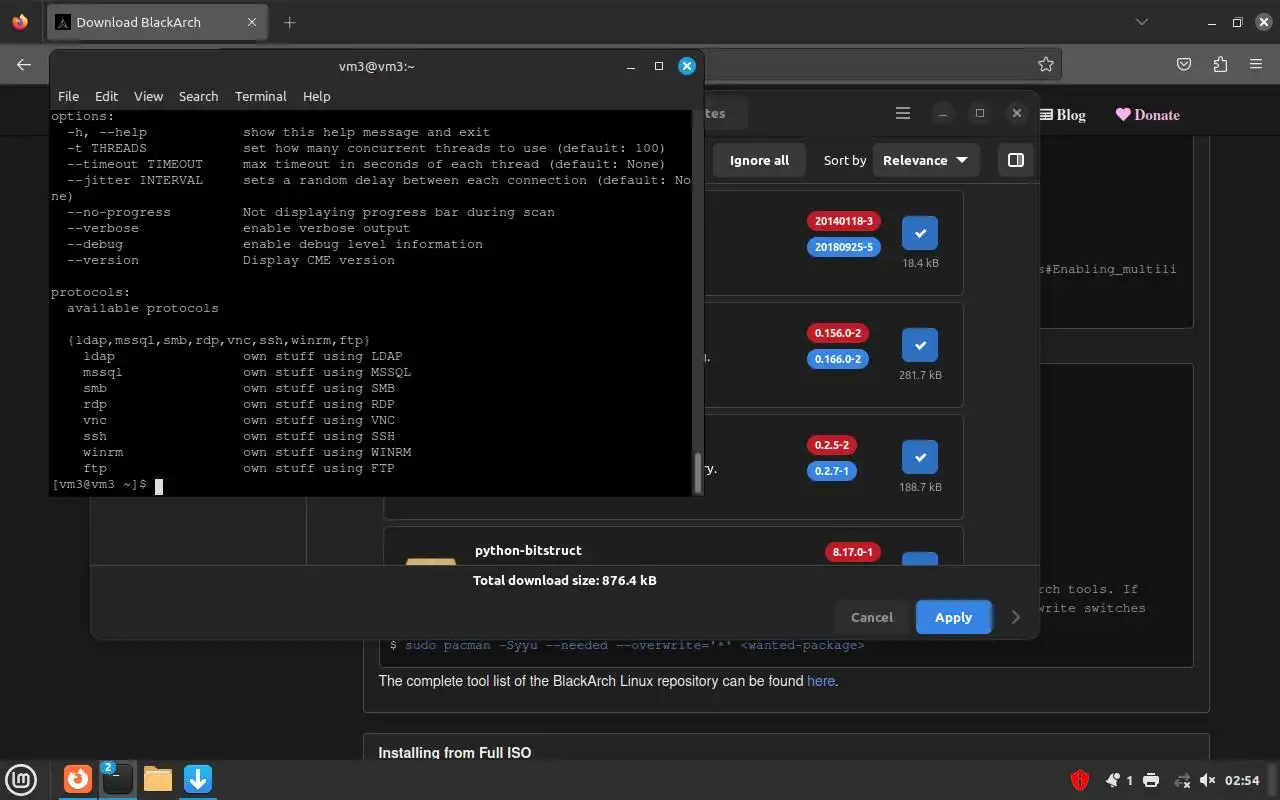Click the BlackArch favicon on the tab
Viewport: 1280px width, 800px height.
62,22
